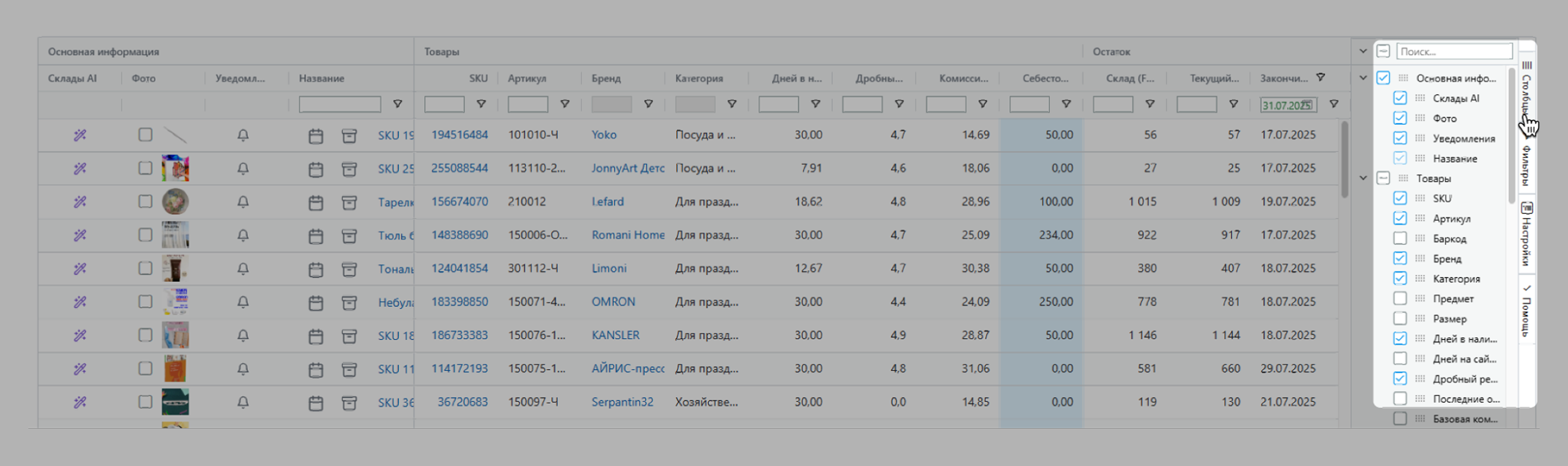The height and width of the screenshot is (466, 1568).
Task: Click the archive box icon in the OMRON row
Action: pos(349,302)
